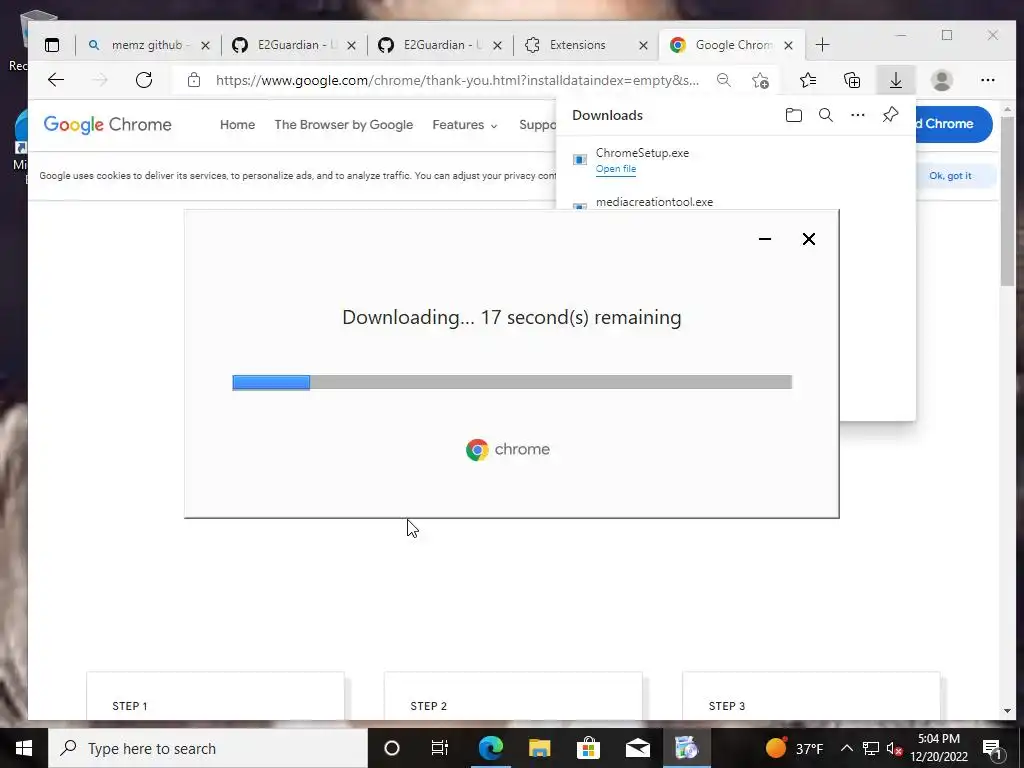1024x768 pixels.
Task: Open the Windows Start menu
Action: click(24, 748)
